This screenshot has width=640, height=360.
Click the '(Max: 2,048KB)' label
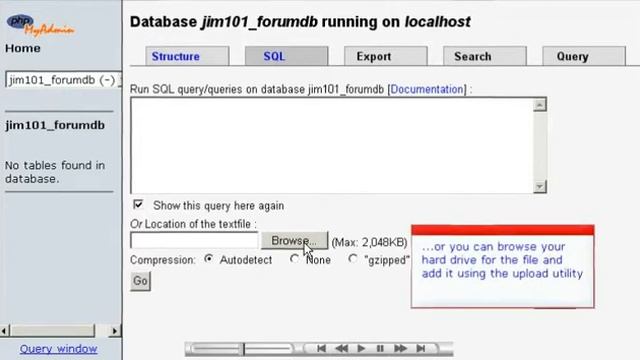(369, 242)
